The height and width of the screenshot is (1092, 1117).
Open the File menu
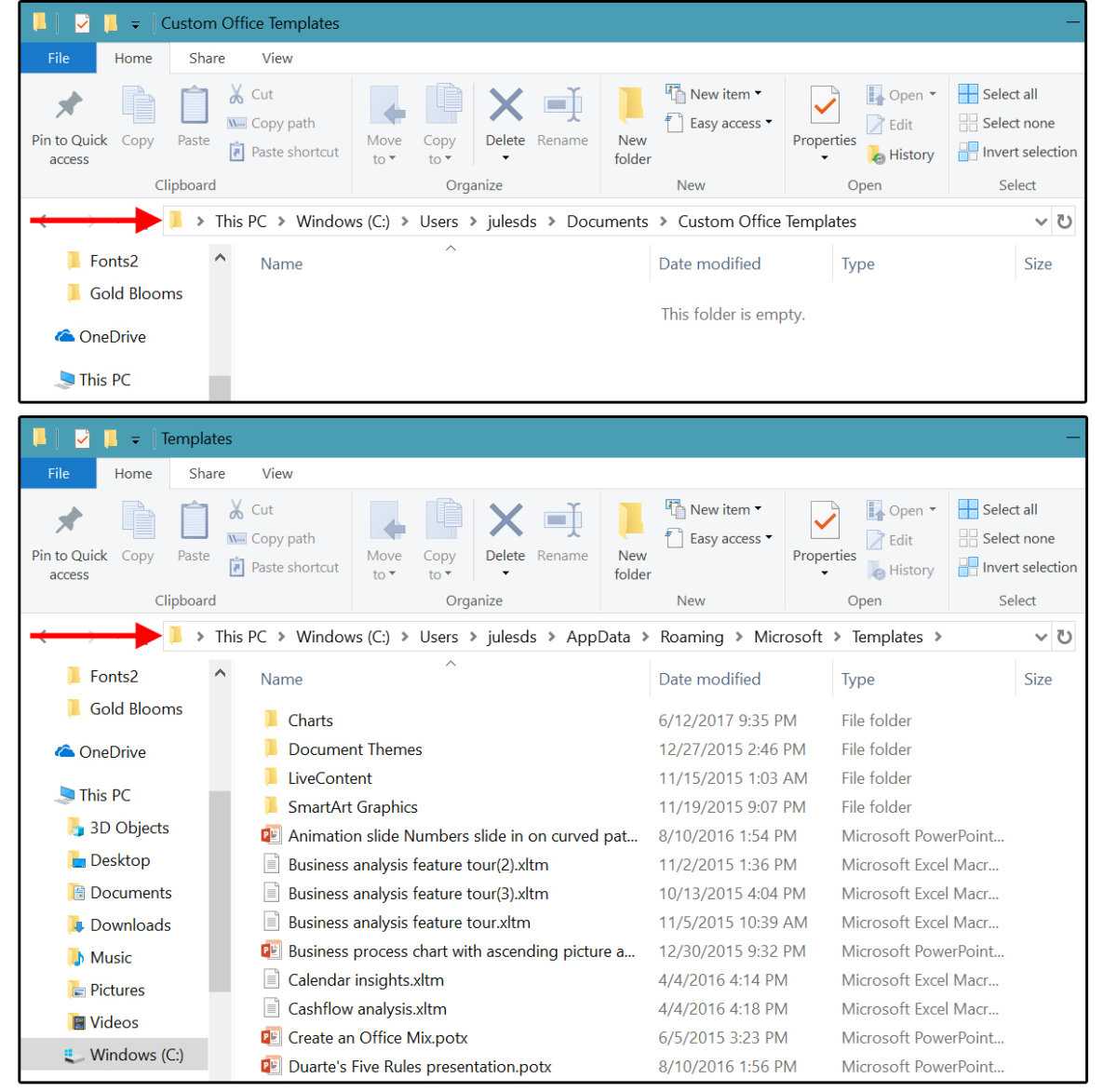(58, 58)
